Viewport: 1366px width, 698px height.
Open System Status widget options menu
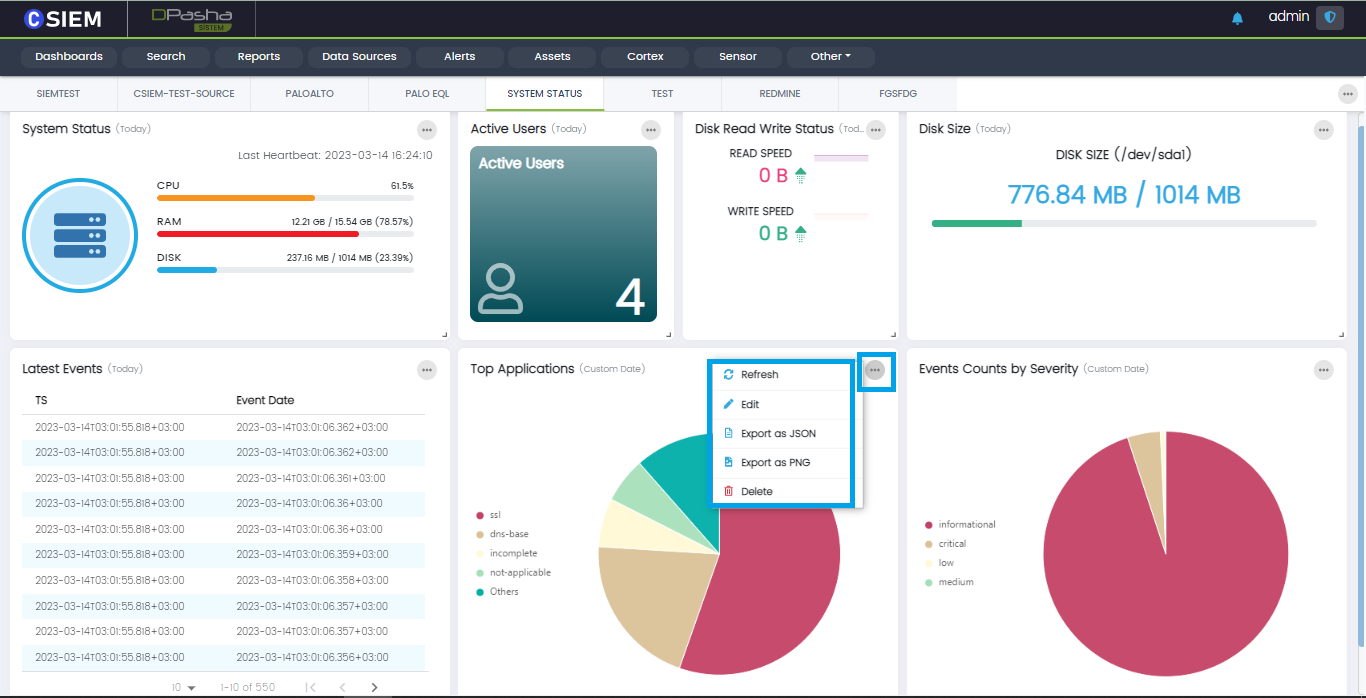427,129
